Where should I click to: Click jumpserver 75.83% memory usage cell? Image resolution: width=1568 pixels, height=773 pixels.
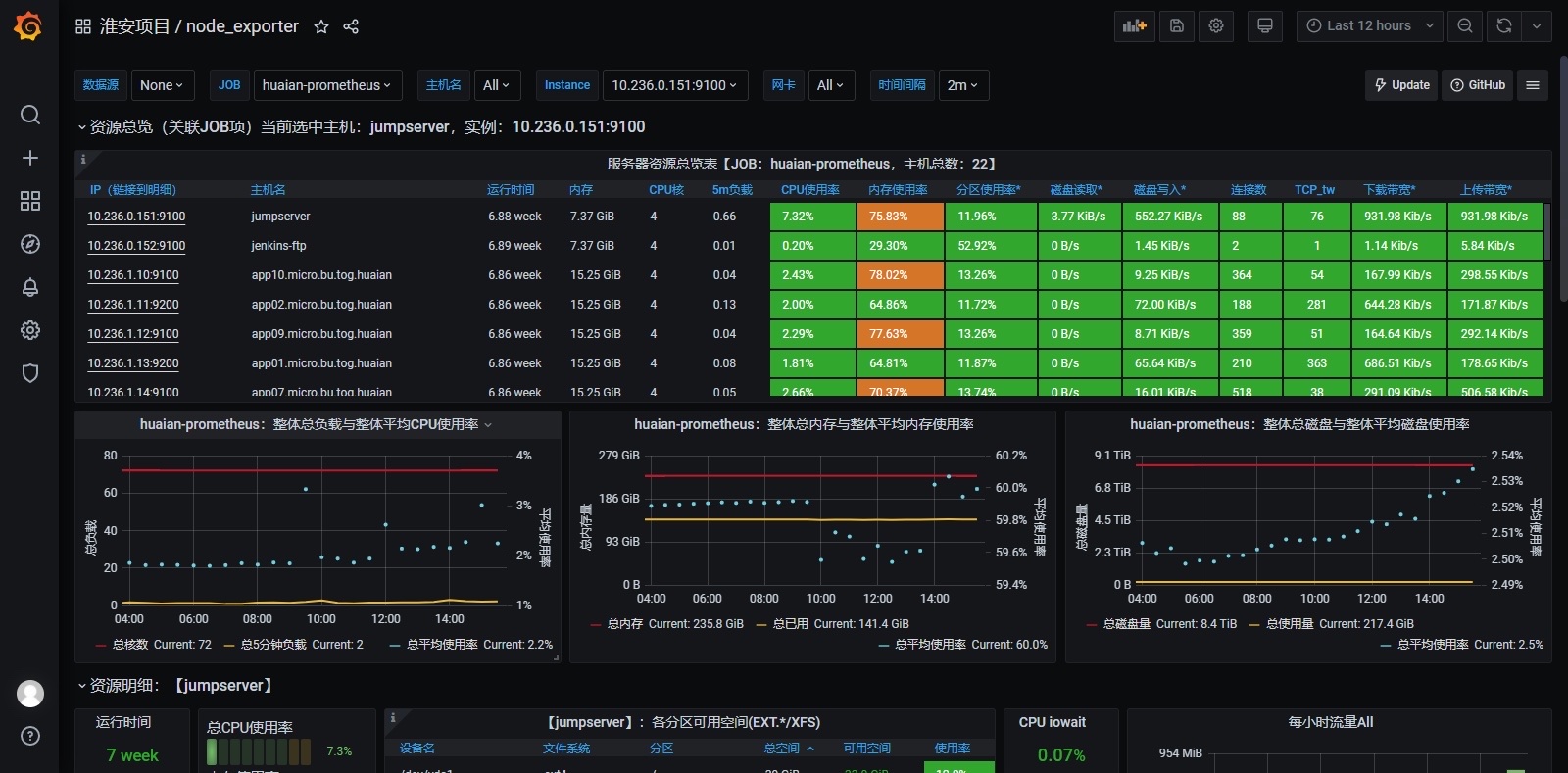click(x=900, y=217)
